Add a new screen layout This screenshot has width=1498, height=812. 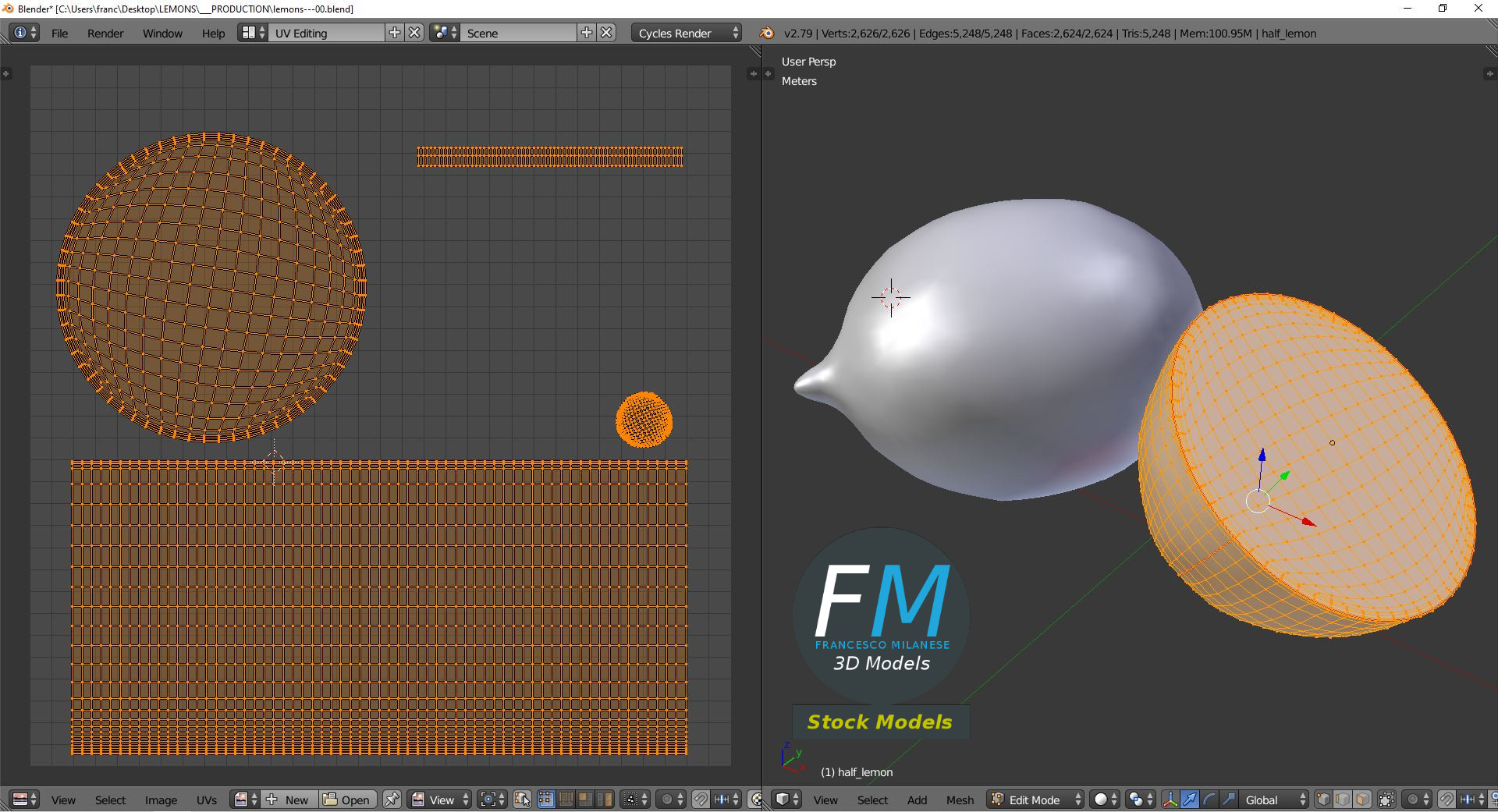[x=395, y=33]
